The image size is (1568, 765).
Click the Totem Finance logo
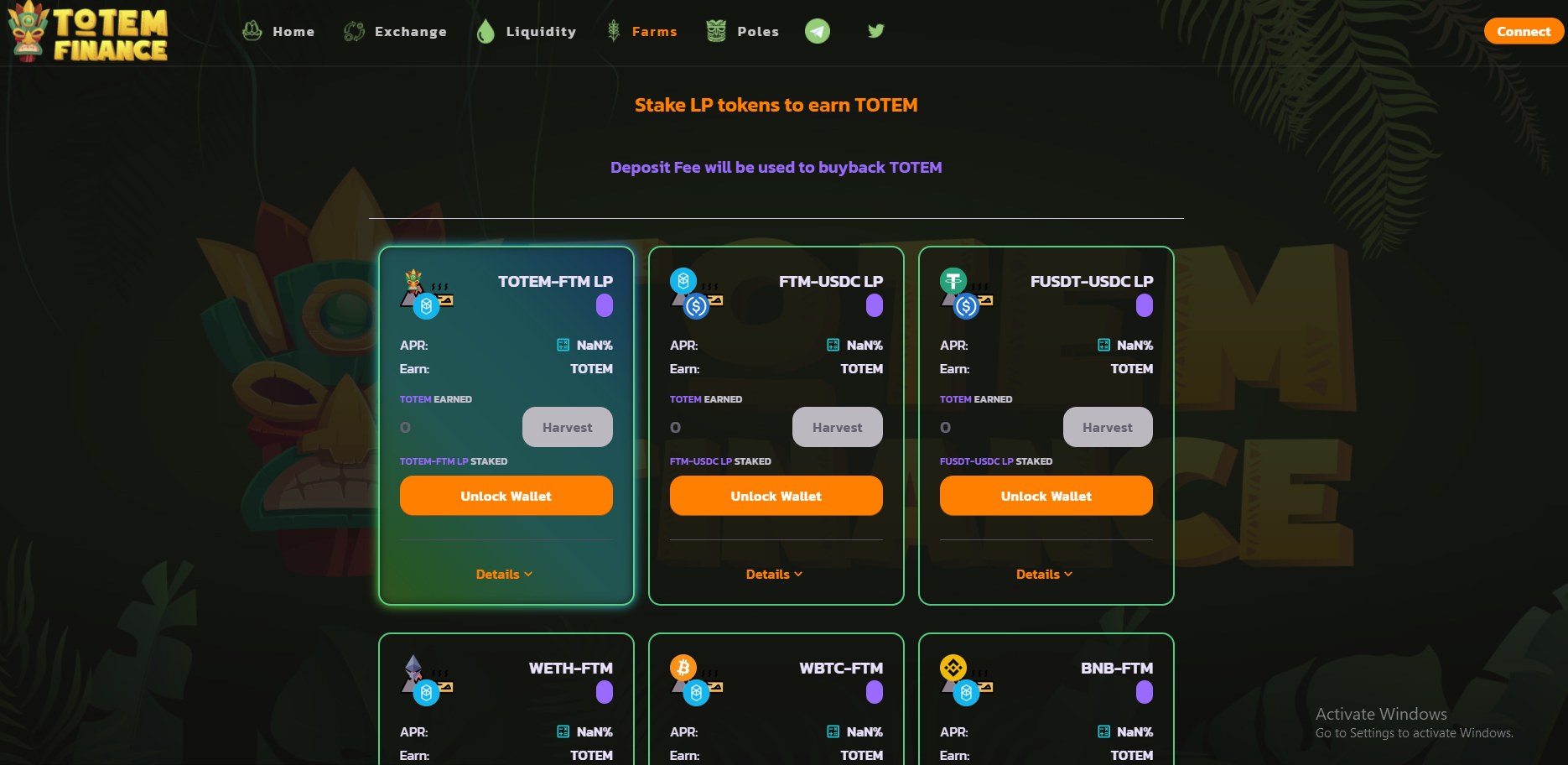88,32
